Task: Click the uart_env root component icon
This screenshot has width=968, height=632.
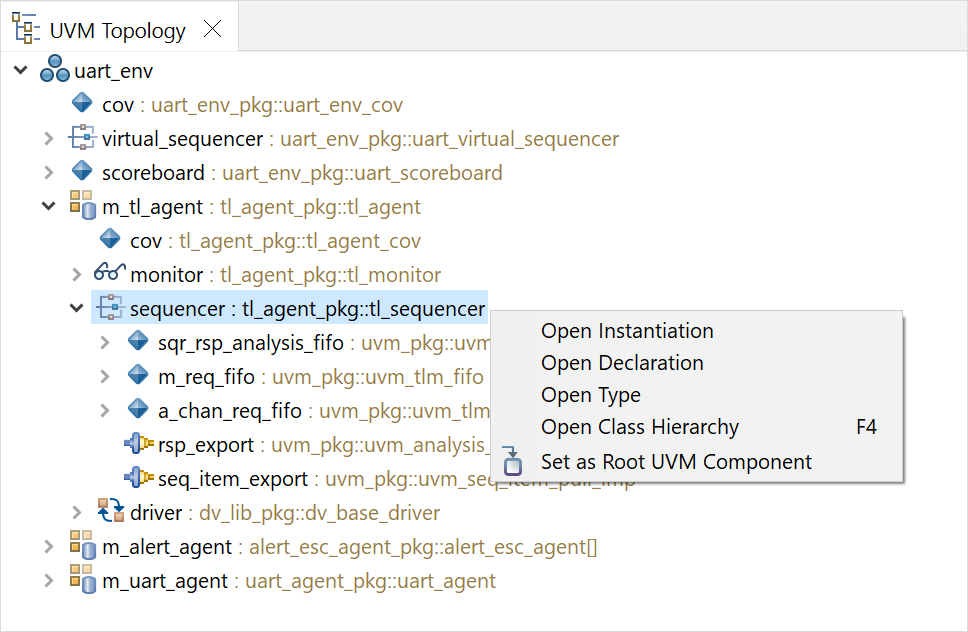Action: tap(54, 69)
